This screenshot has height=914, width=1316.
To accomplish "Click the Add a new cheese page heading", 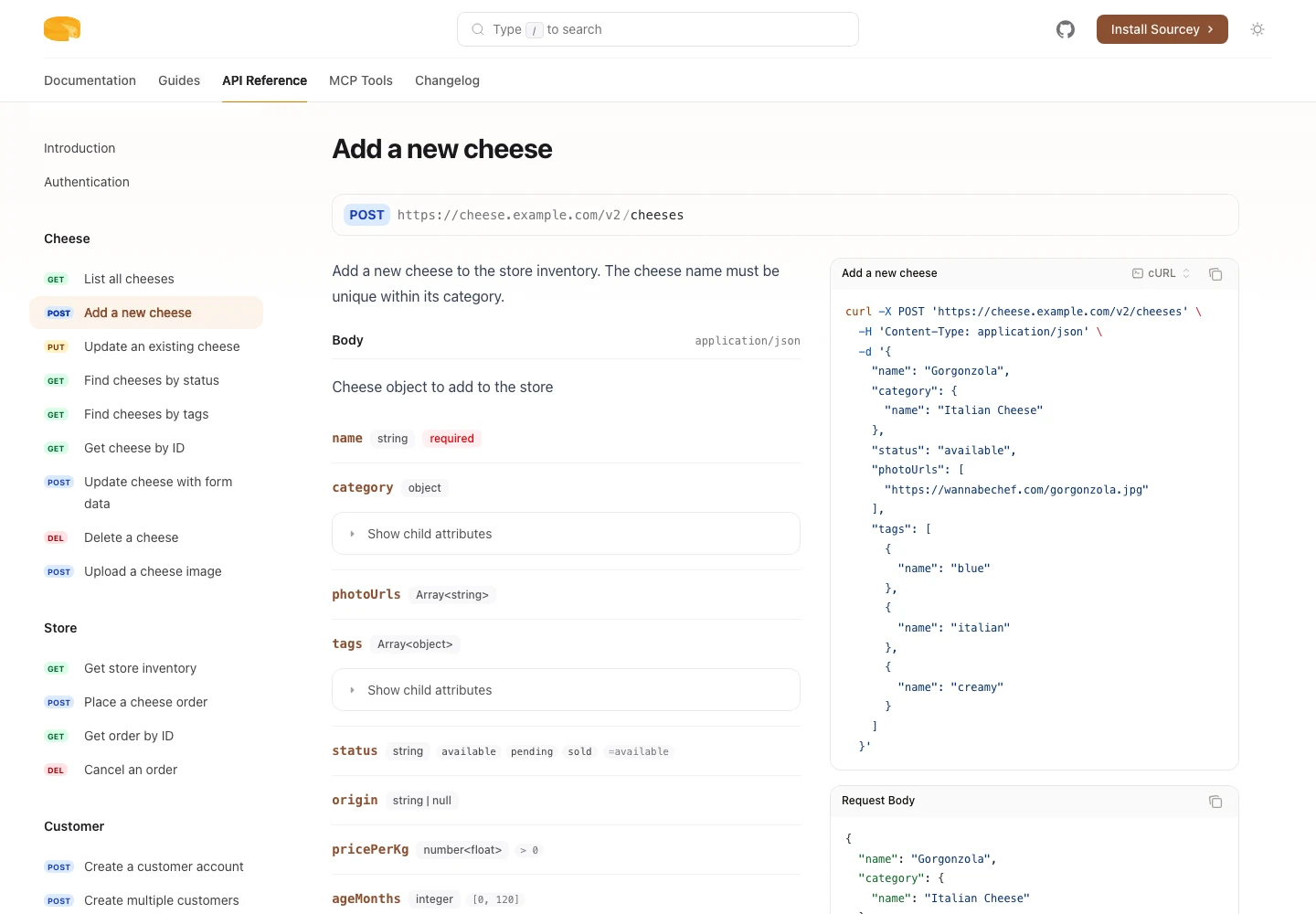I will (442, 149).
